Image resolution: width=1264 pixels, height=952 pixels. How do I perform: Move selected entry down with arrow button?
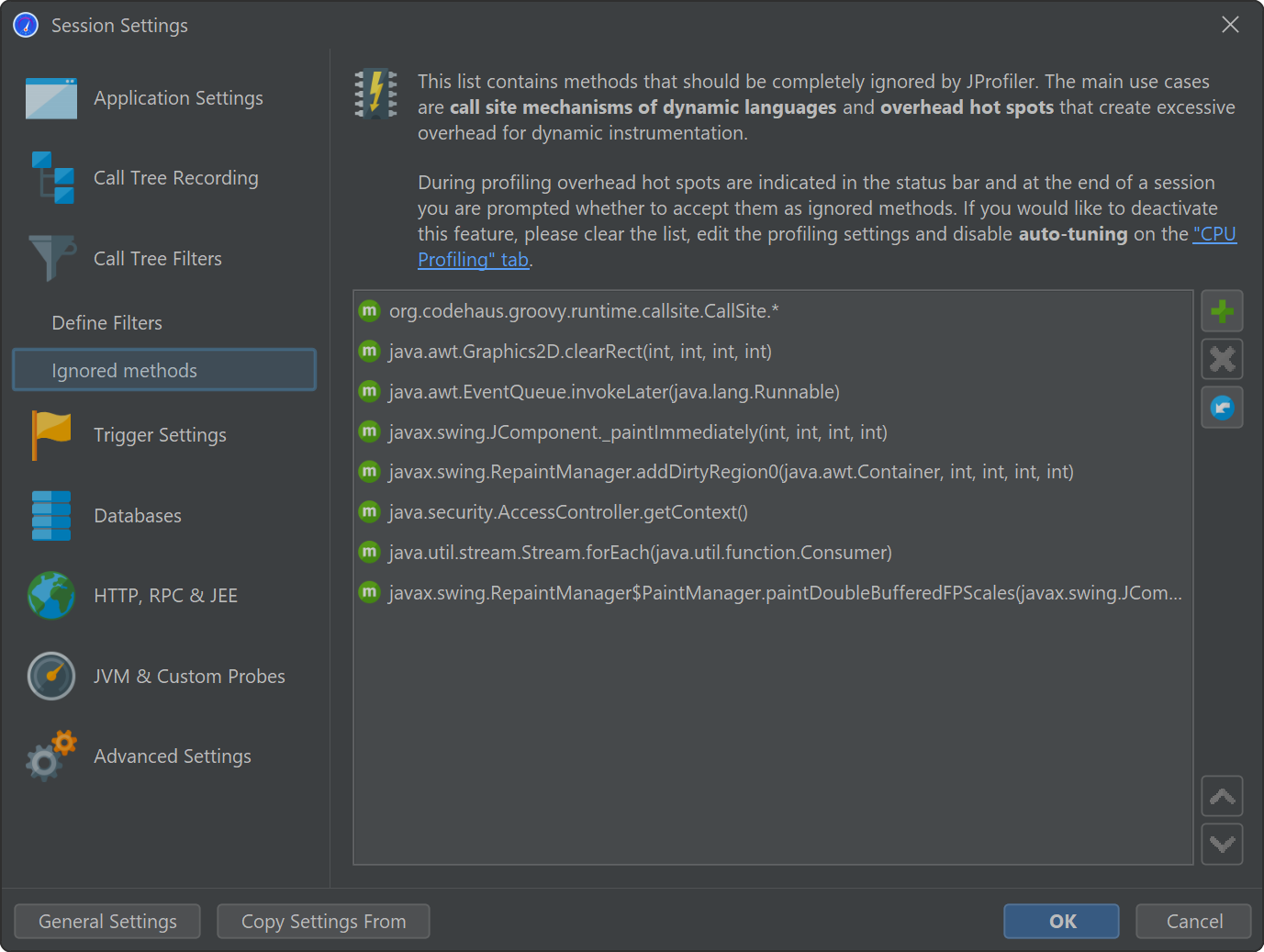(1222, 844)
